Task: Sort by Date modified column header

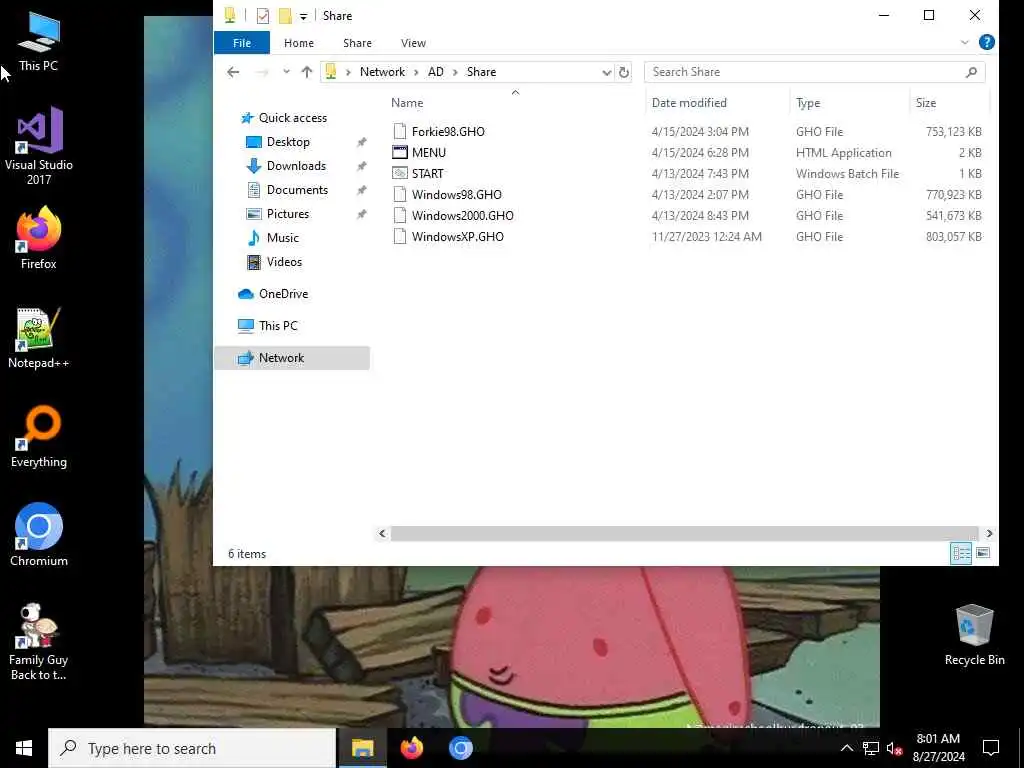Action: click(x=689, y=103)
